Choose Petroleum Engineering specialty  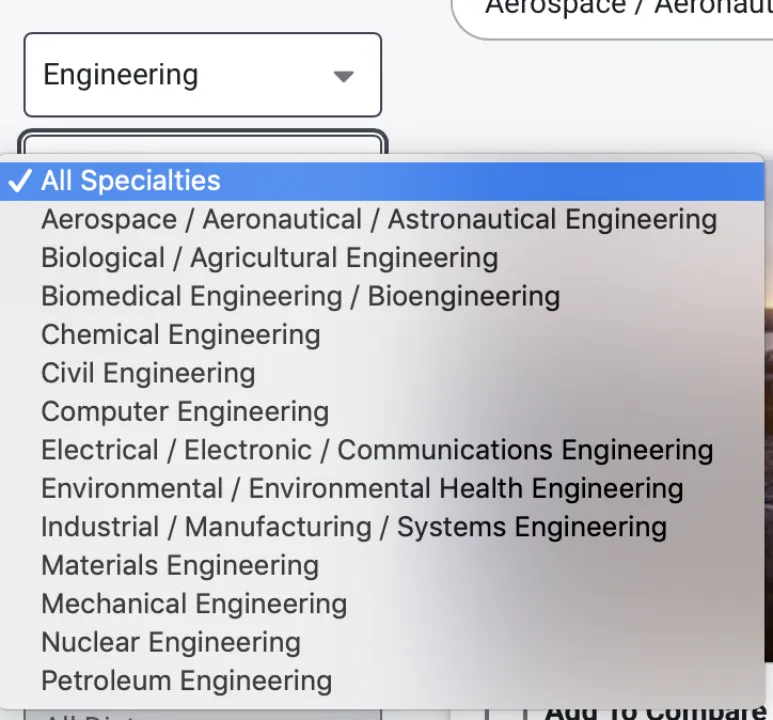[x=382, y=681]
